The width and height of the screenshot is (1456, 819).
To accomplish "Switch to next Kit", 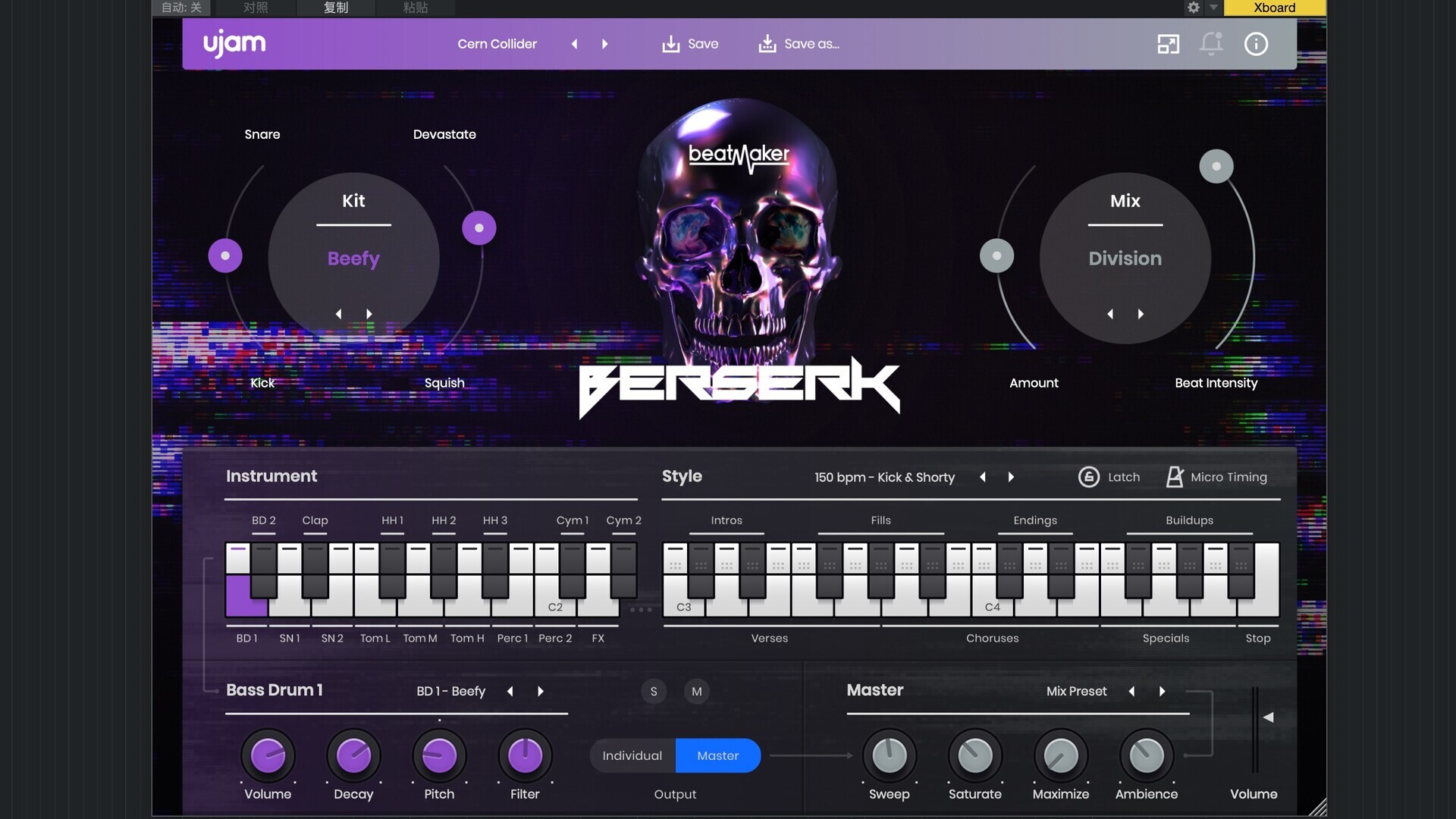I will pos(369,314).
